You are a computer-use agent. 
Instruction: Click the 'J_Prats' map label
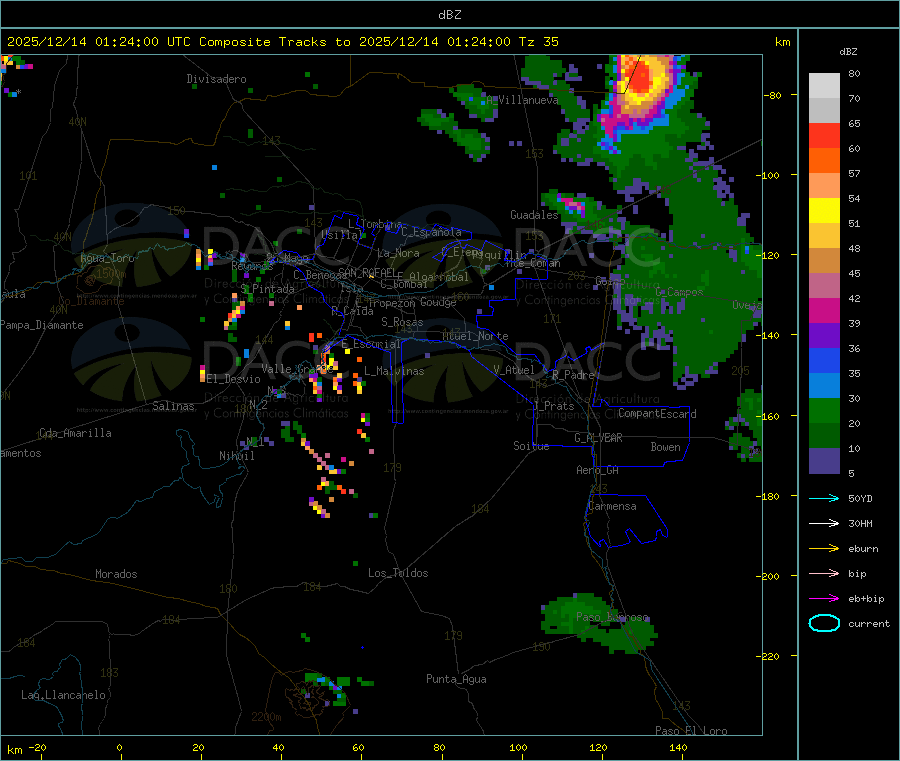click(x=554, y=406)
